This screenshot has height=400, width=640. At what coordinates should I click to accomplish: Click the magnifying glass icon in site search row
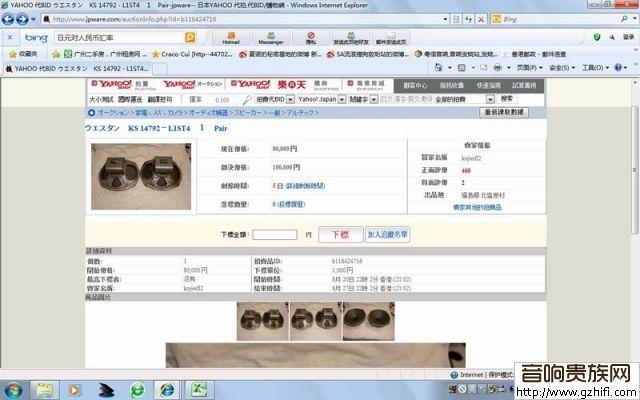click(x=247, y=100)
